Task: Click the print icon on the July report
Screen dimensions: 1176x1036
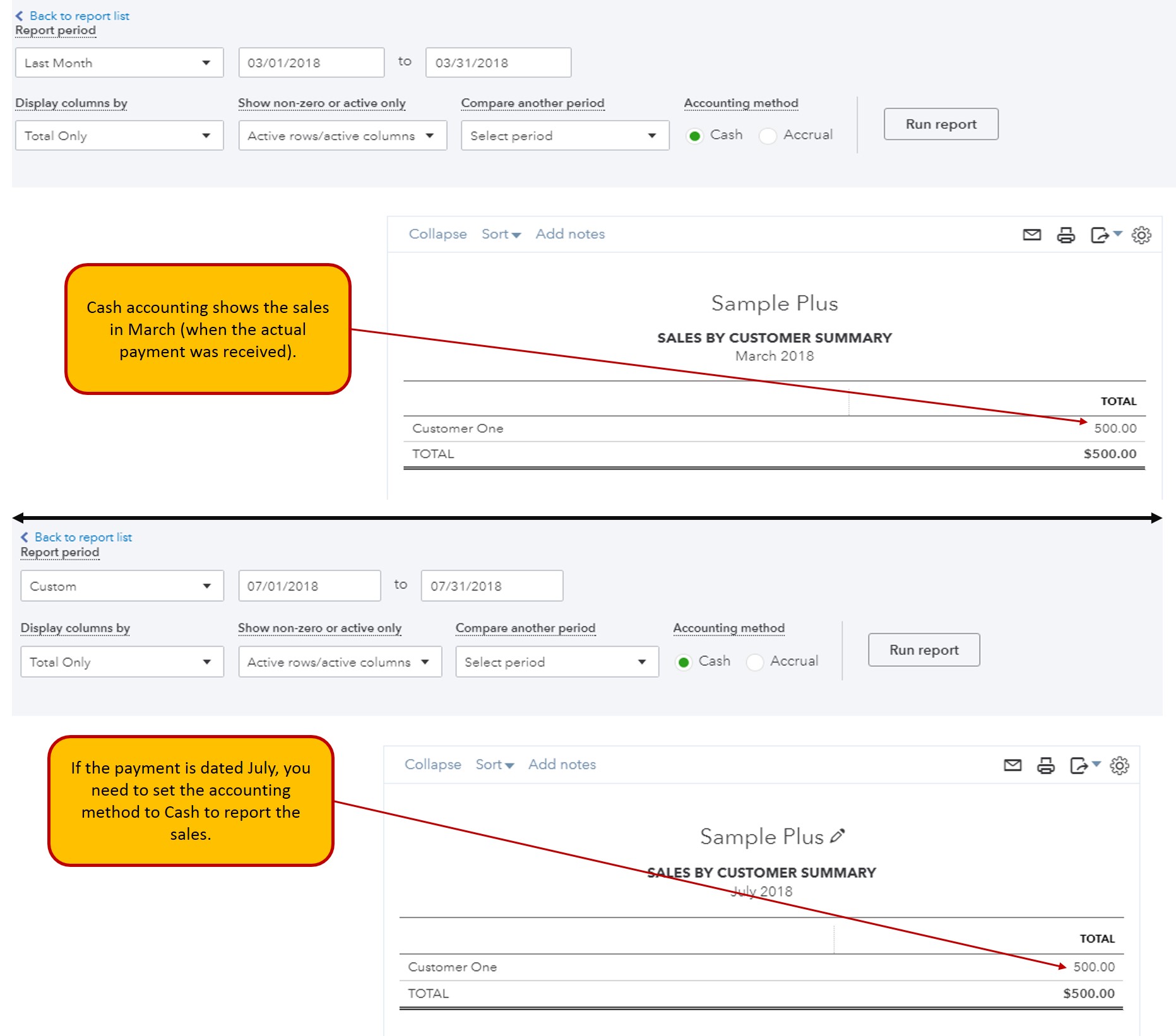Action: 1047,765
